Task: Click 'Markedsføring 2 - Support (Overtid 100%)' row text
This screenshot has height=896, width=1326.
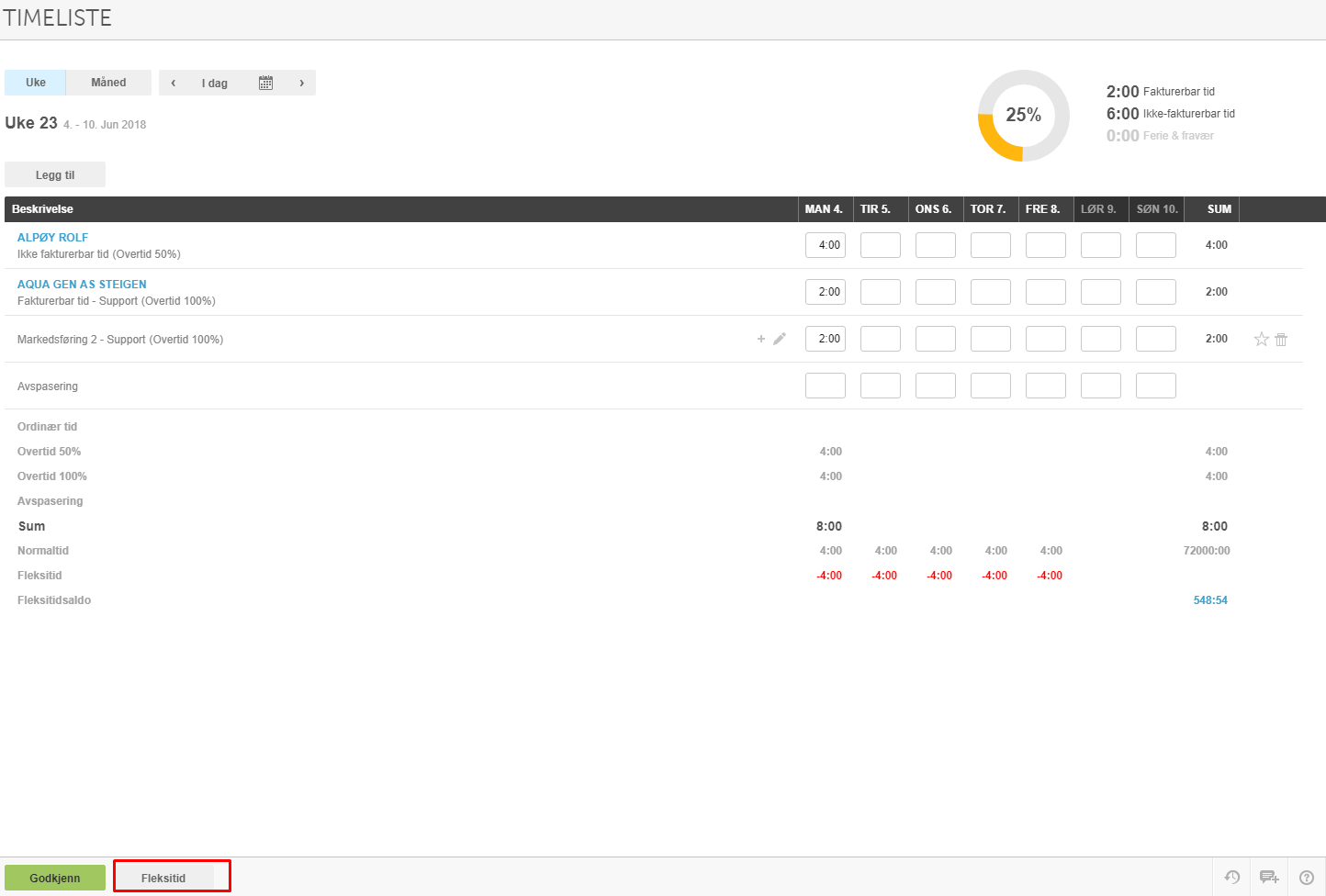Action: point(120,340)
